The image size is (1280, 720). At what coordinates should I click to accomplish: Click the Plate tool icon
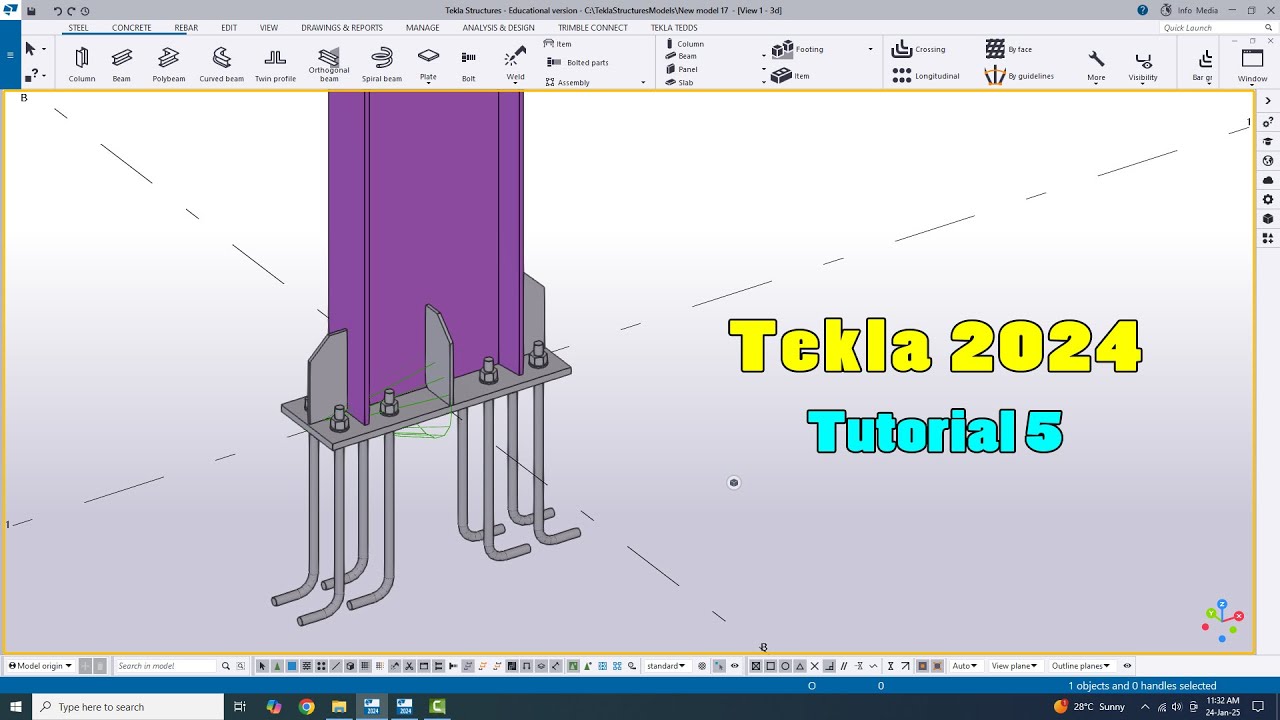[428, 56]
